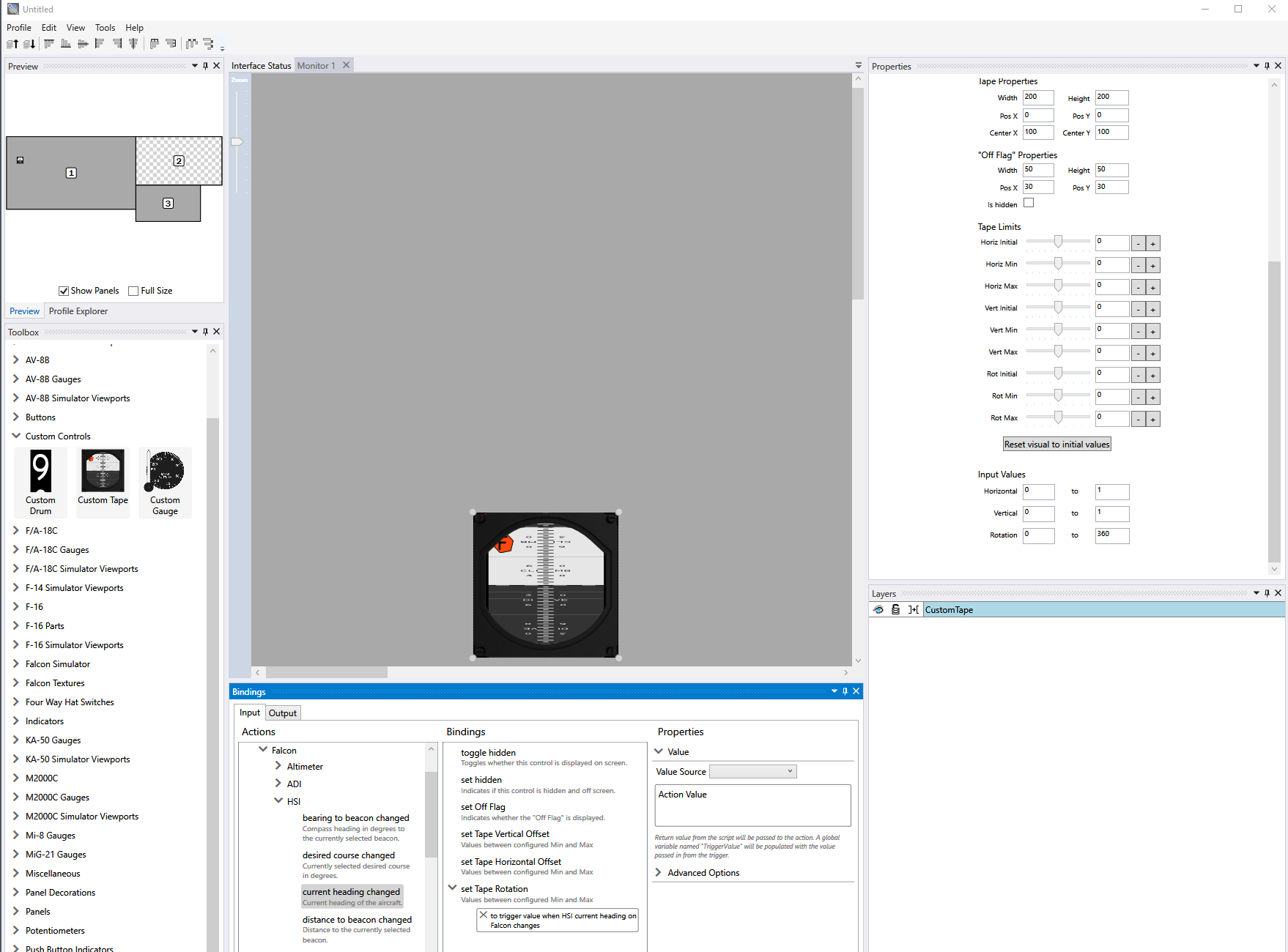The width and height of the screenshot is (1288, 952).
Task: Switch to the Interface Status tab
Action: tap(261, 65)
